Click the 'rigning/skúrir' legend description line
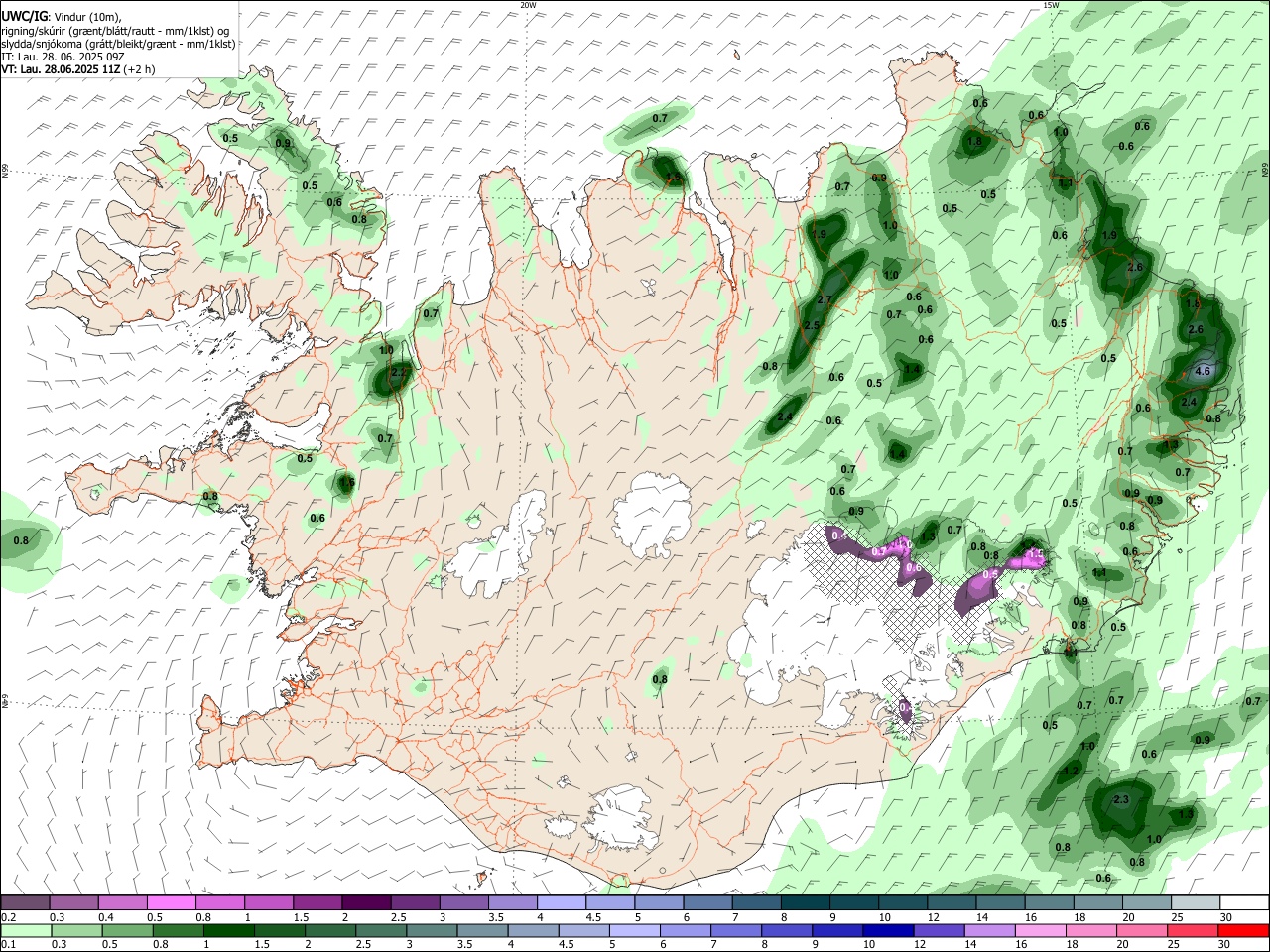The height and width of the screenshot is (952, 1270). coord(115,31)
